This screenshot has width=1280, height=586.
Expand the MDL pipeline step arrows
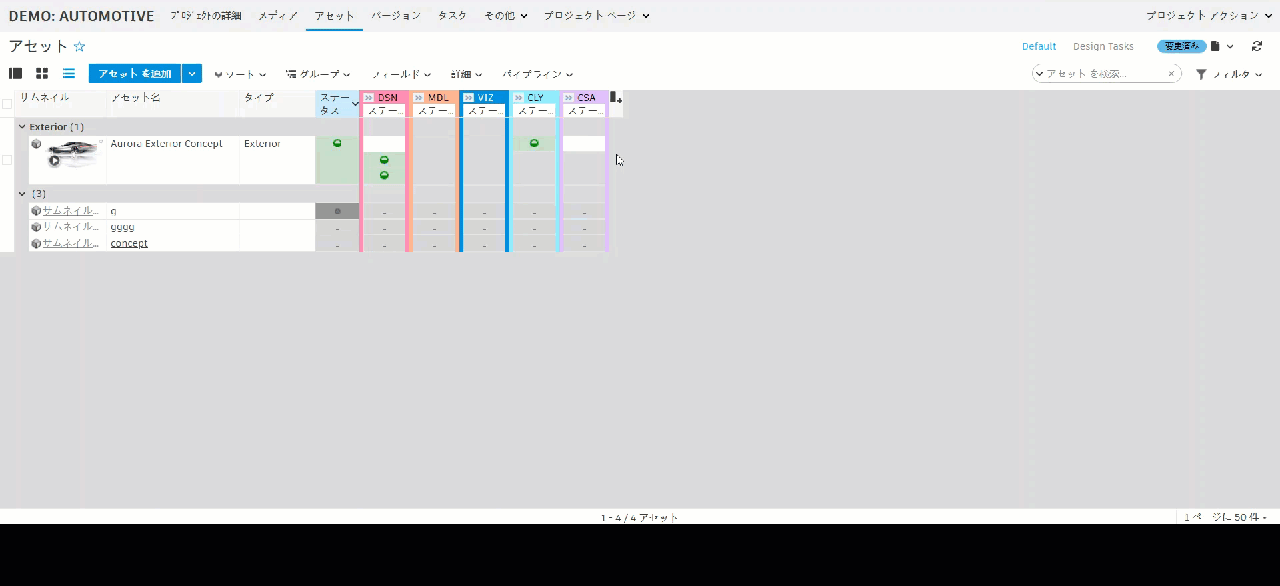pos(418,98)
